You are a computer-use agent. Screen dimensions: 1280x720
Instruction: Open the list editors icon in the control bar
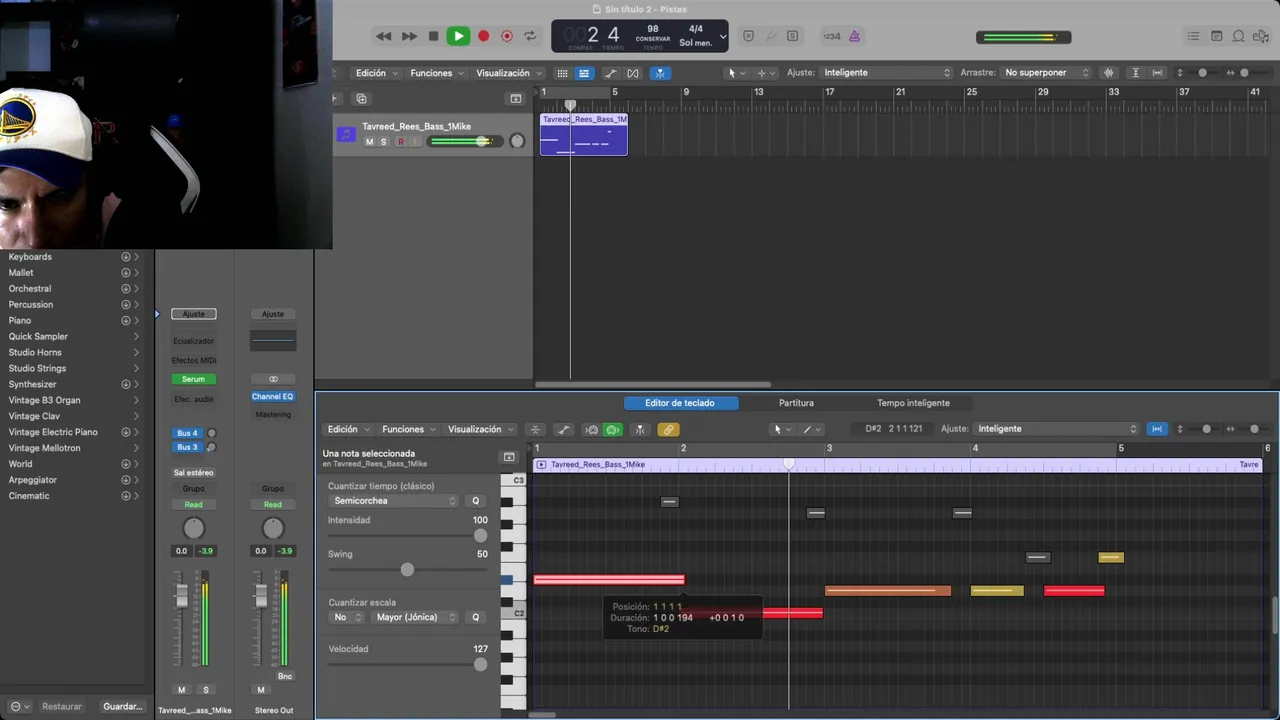tap(1193, 36)
